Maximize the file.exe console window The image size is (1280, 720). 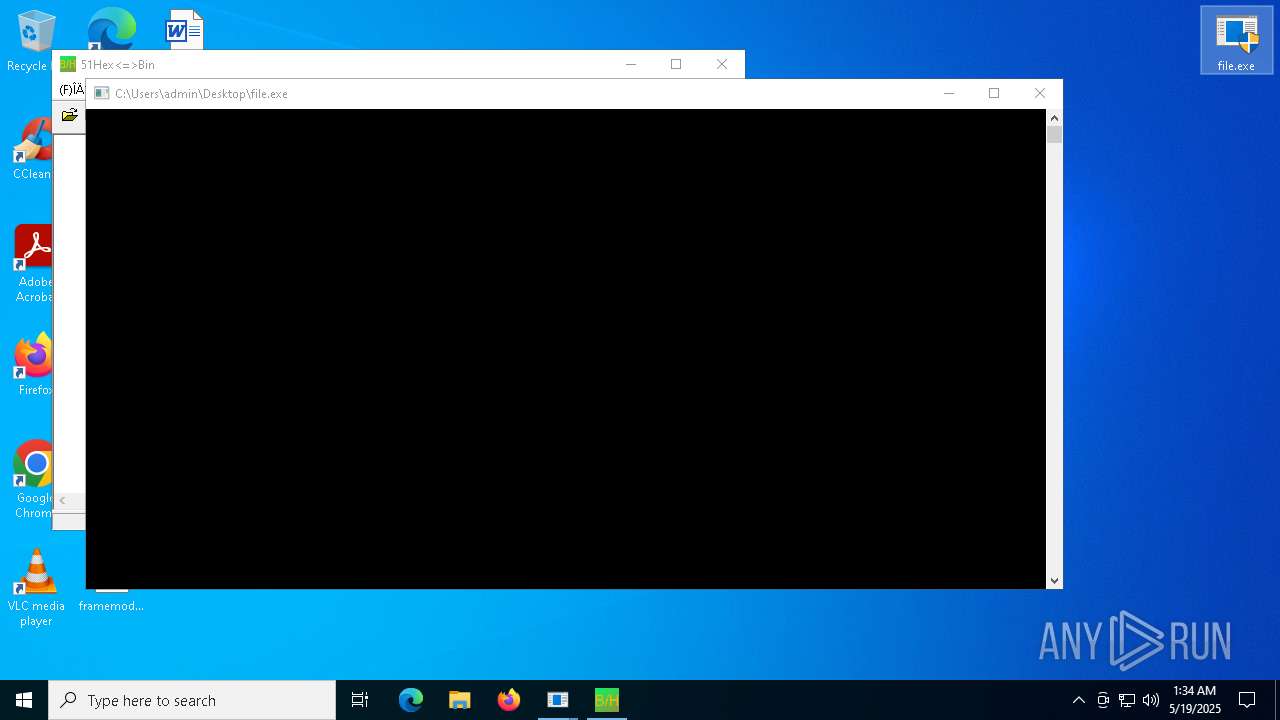tap(994, 93)
